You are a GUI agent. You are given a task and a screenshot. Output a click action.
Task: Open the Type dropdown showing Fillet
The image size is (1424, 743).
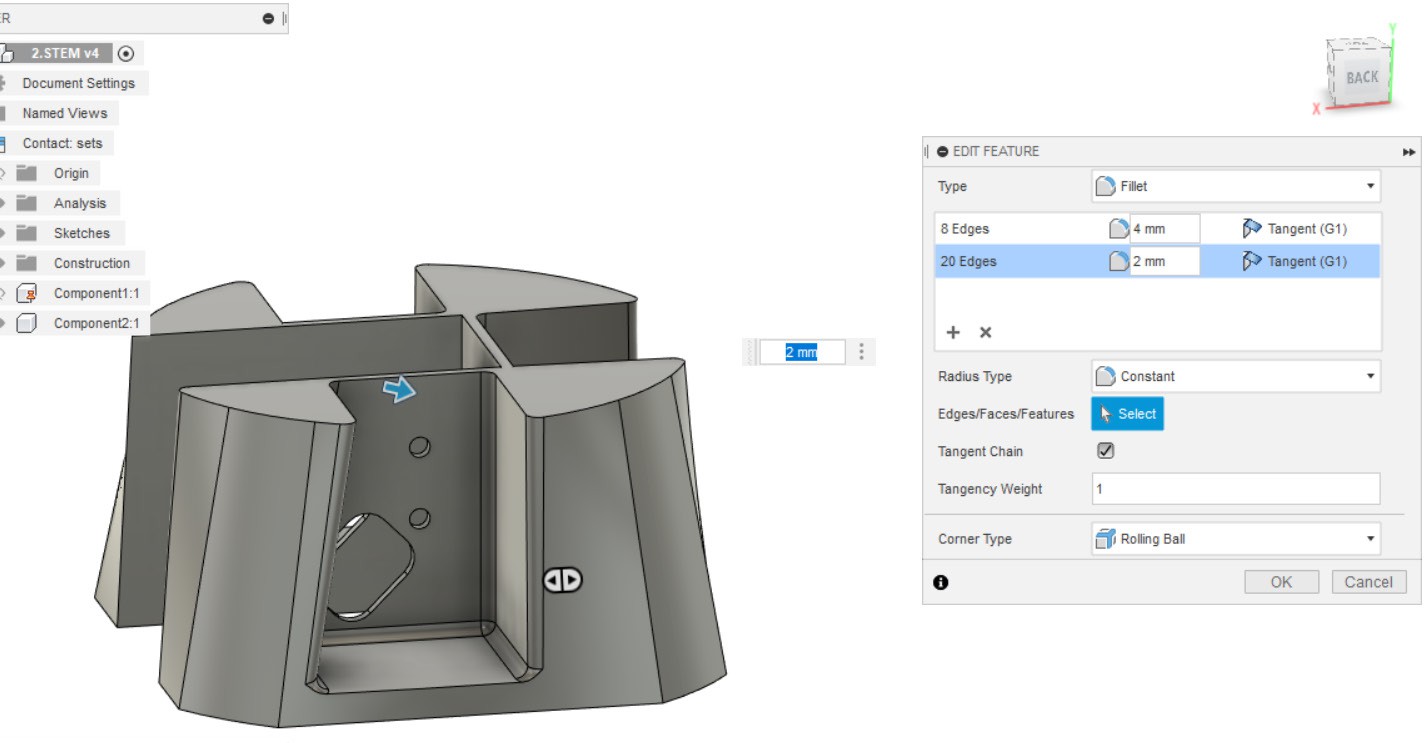tap(1235, 186)
